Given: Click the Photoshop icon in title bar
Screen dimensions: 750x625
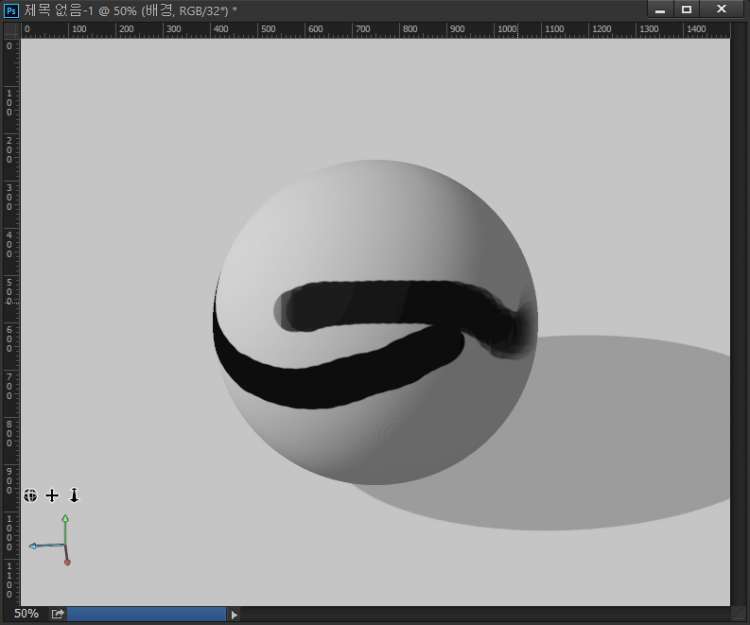Looking at the screenshot, I should point(11,9).
